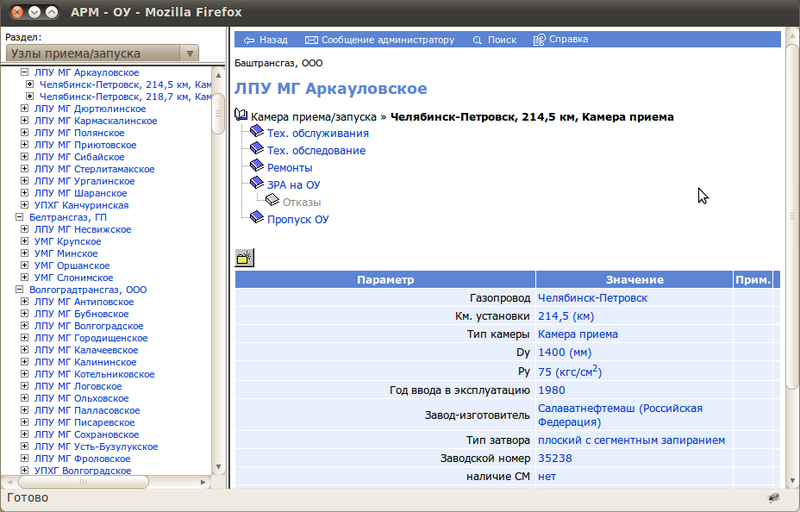Screen dimensions: 800x512
Task: Click Назад in the top toolbar
Action: (273, 40)
